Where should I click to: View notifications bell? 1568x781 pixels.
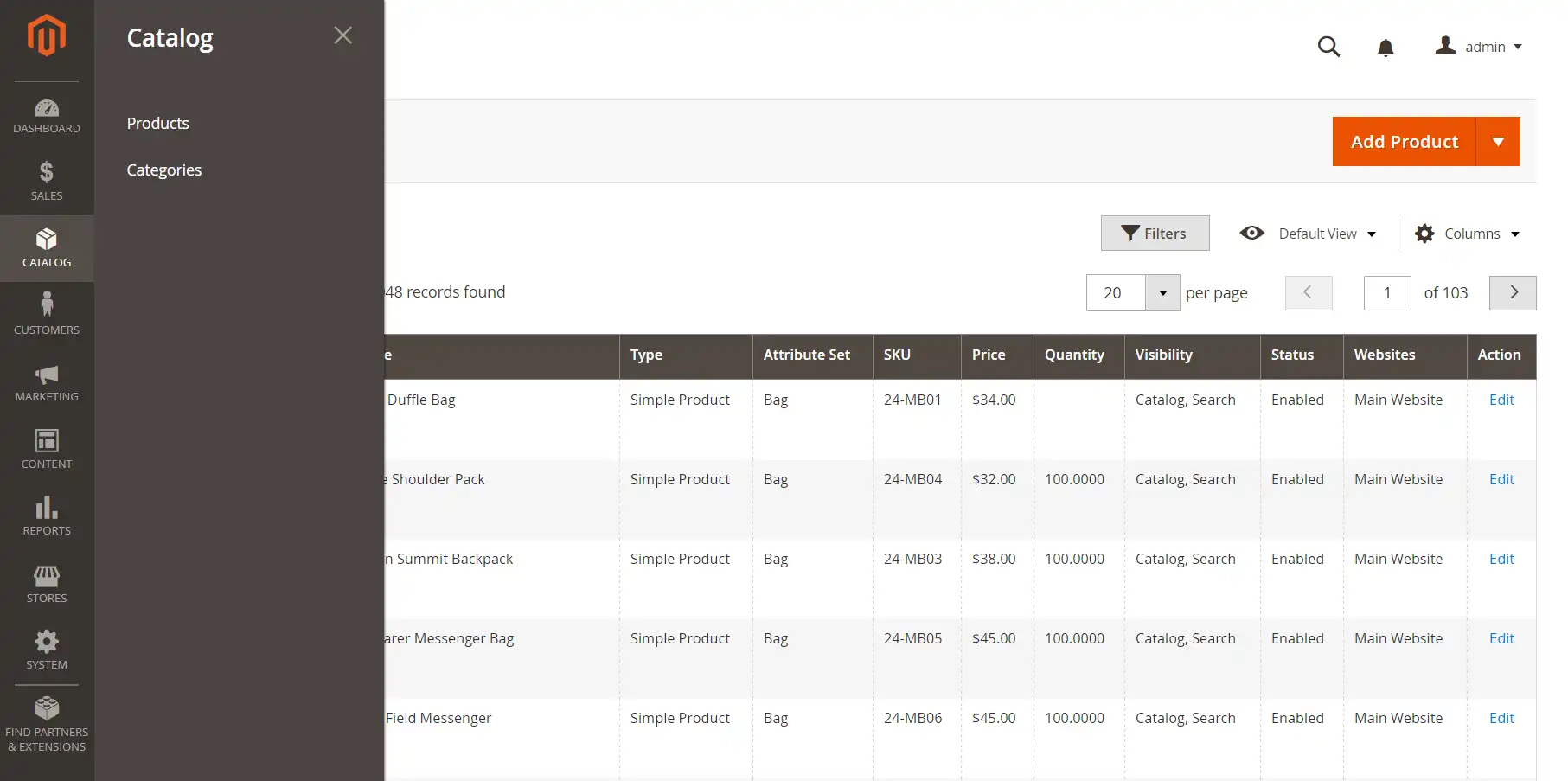tap(1386, 48)
